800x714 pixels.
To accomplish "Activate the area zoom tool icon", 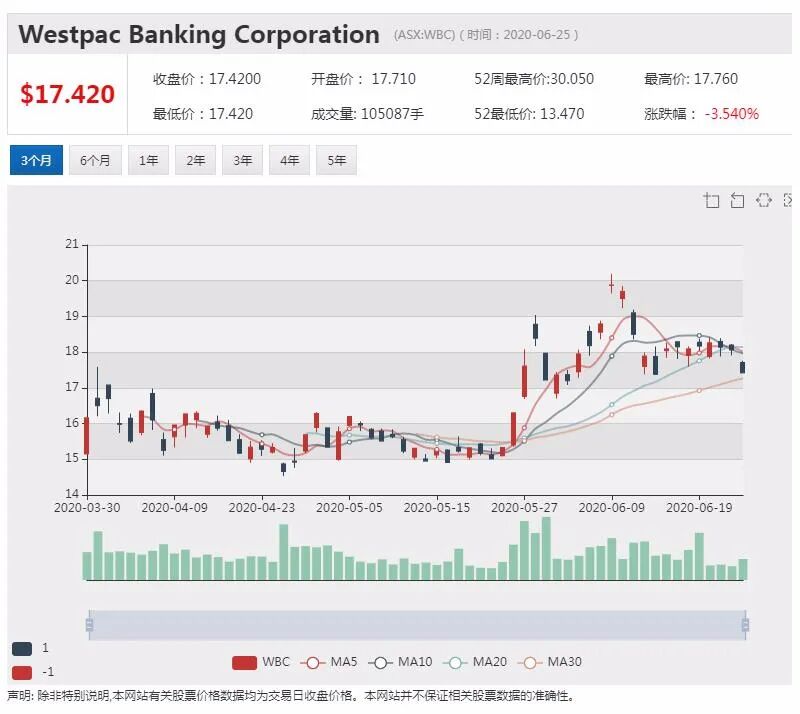I will pyautogui.click(x=712, y=200).
